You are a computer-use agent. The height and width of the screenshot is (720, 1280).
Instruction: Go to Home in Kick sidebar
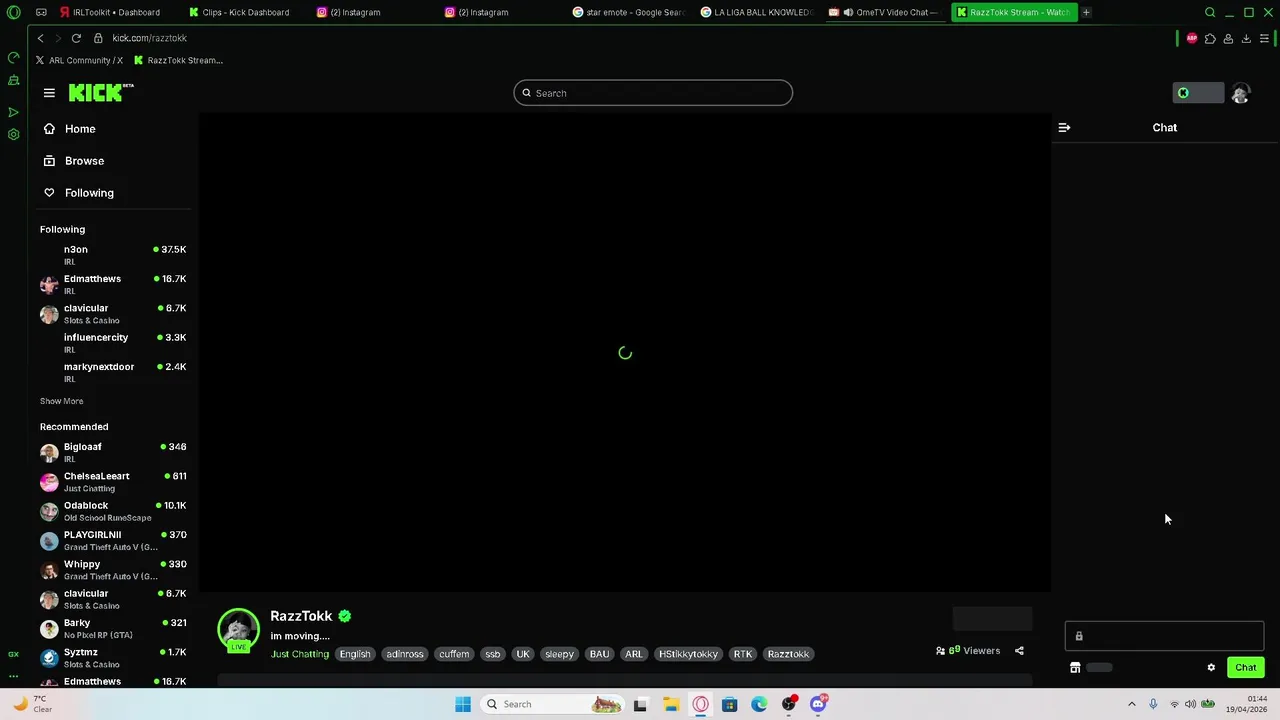pos(80,129)
